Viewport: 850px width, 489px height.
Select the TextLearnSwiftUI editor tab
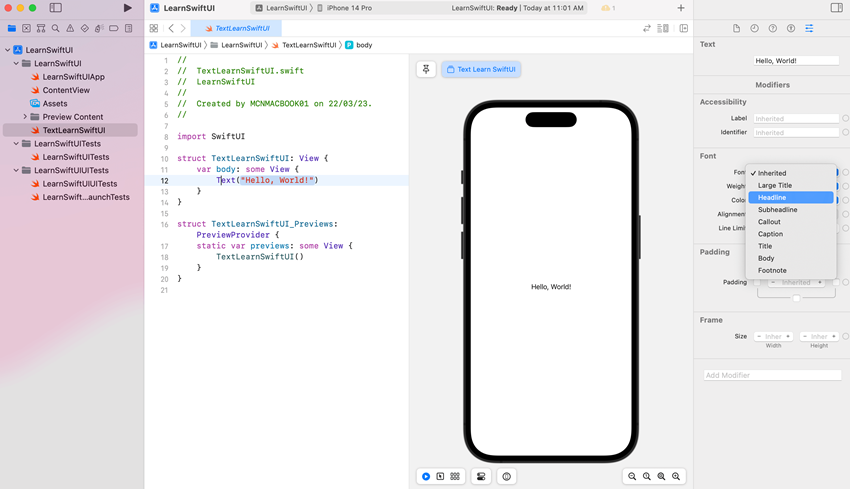pos(237,28)
